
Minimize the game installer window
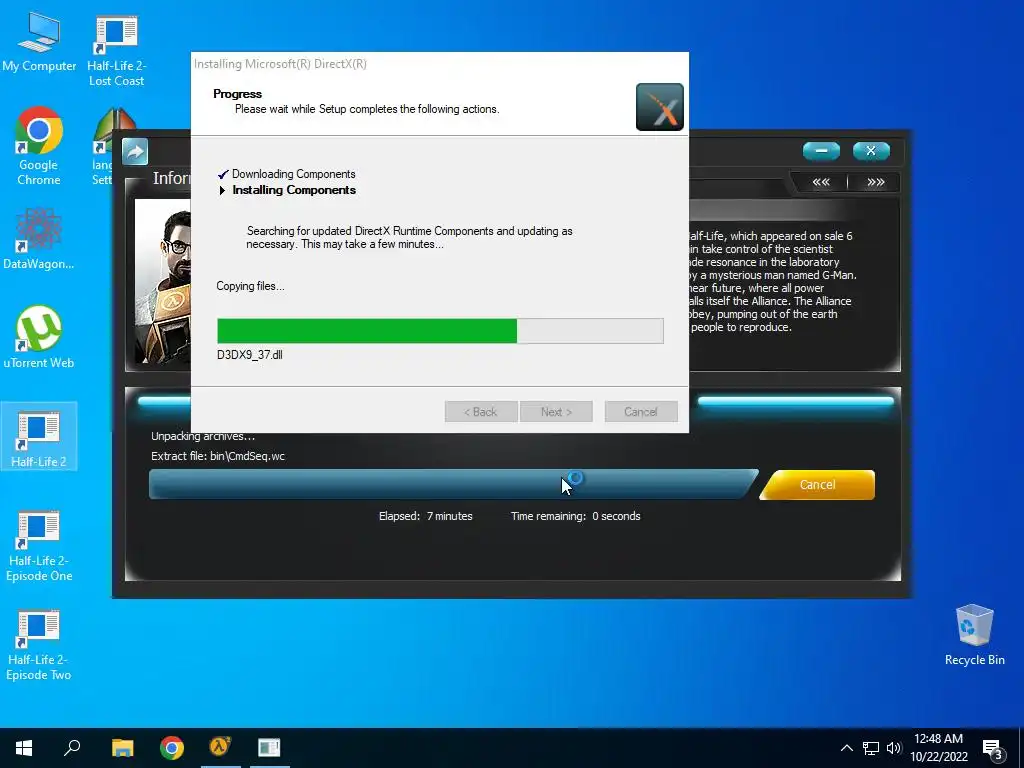(822, 151)
